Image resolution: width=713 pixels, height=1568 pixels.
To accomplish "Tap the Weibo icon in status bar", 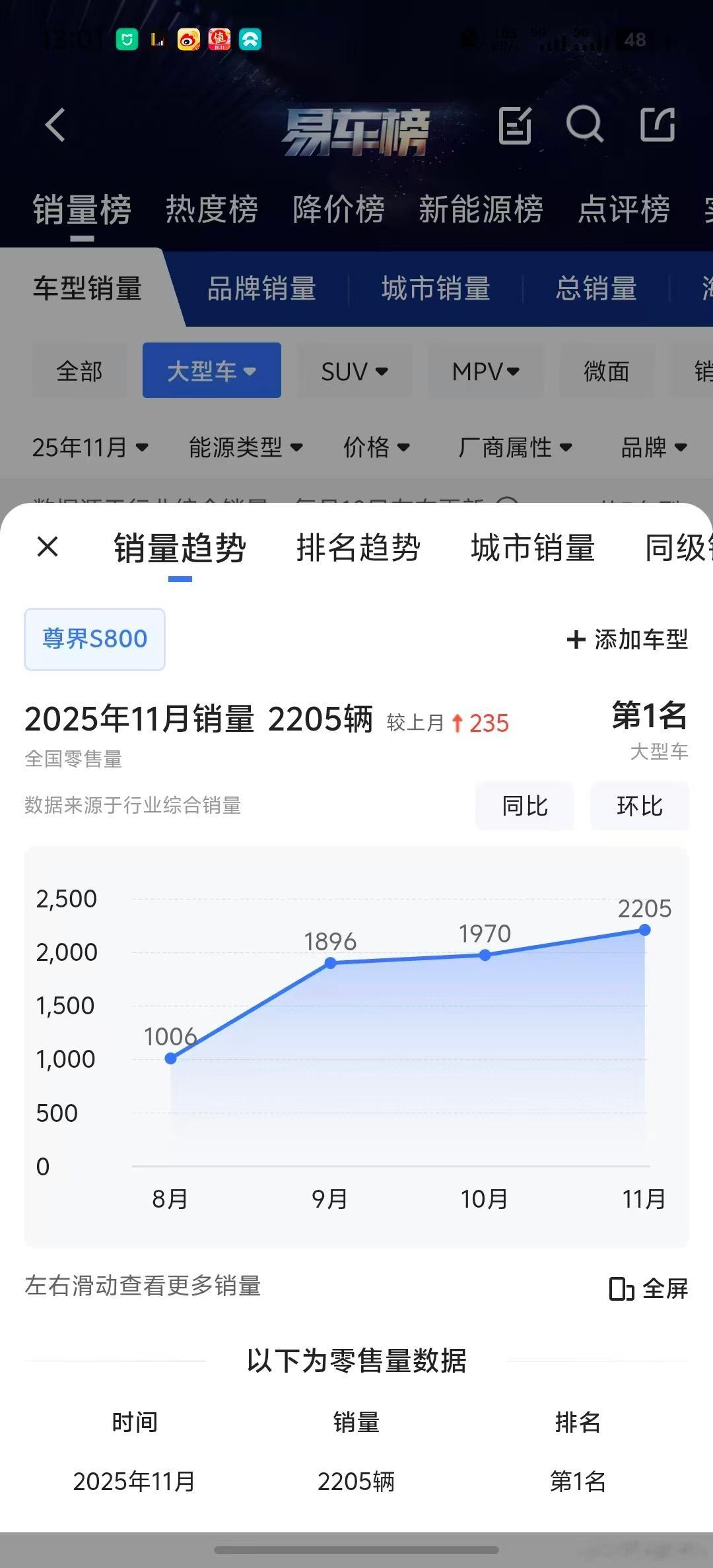I will [188, 40].
